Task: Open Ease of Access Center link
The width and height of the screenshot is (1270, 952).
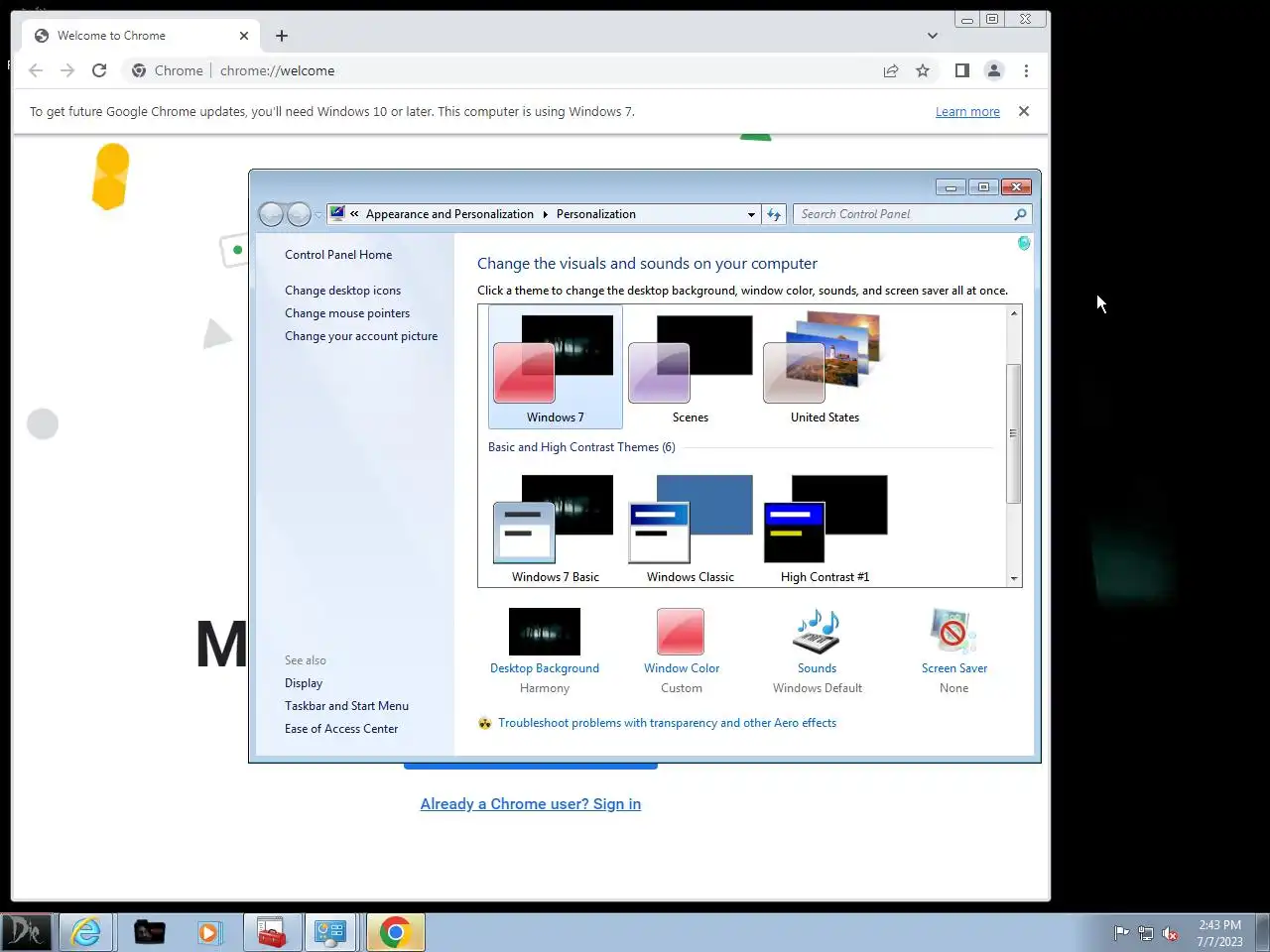Action: [x=341, y=729]
